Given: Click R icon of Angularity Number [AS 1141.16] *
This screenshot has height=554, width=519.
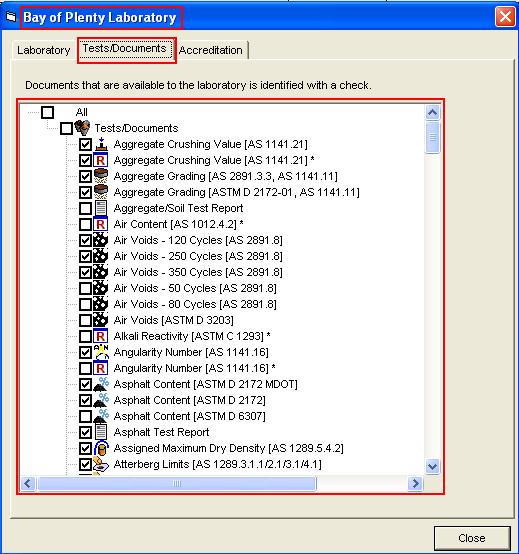Looking at the screenshot, I should coord(101,369).
